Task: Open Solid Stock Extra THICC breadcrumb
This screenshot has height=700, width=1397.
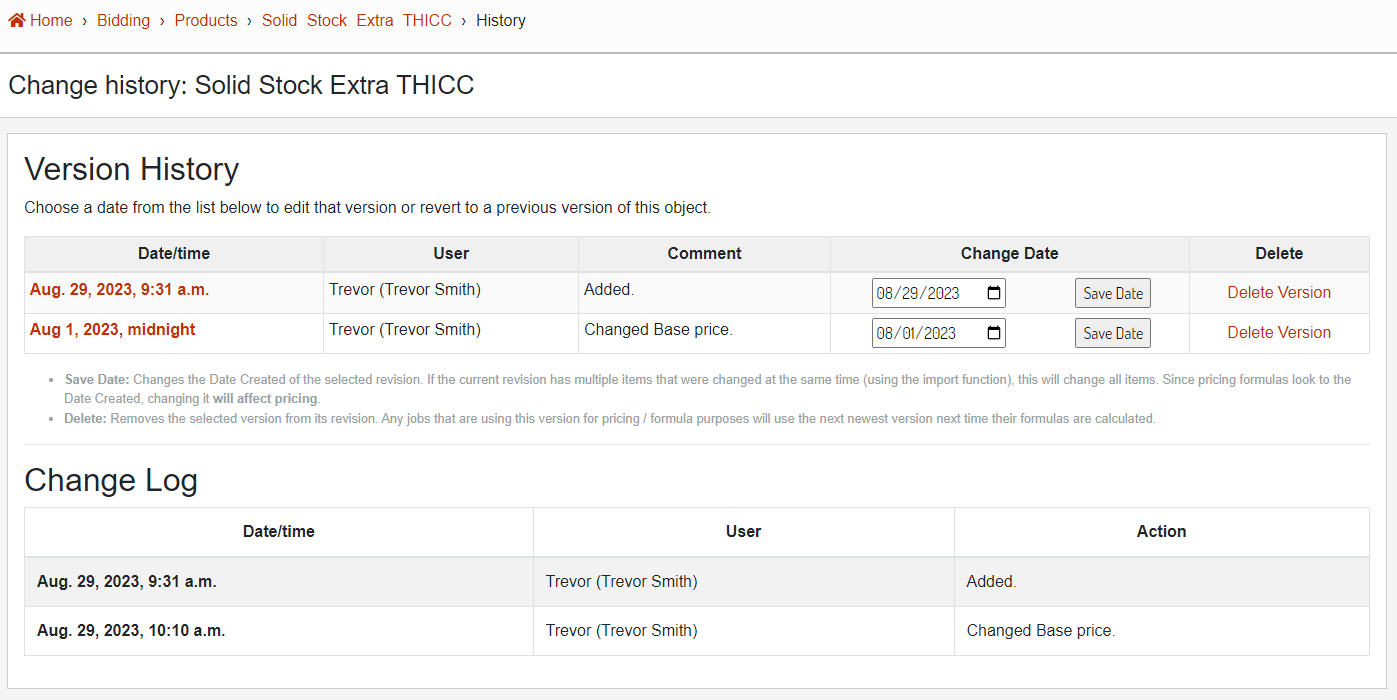Action: click(356, 20)
